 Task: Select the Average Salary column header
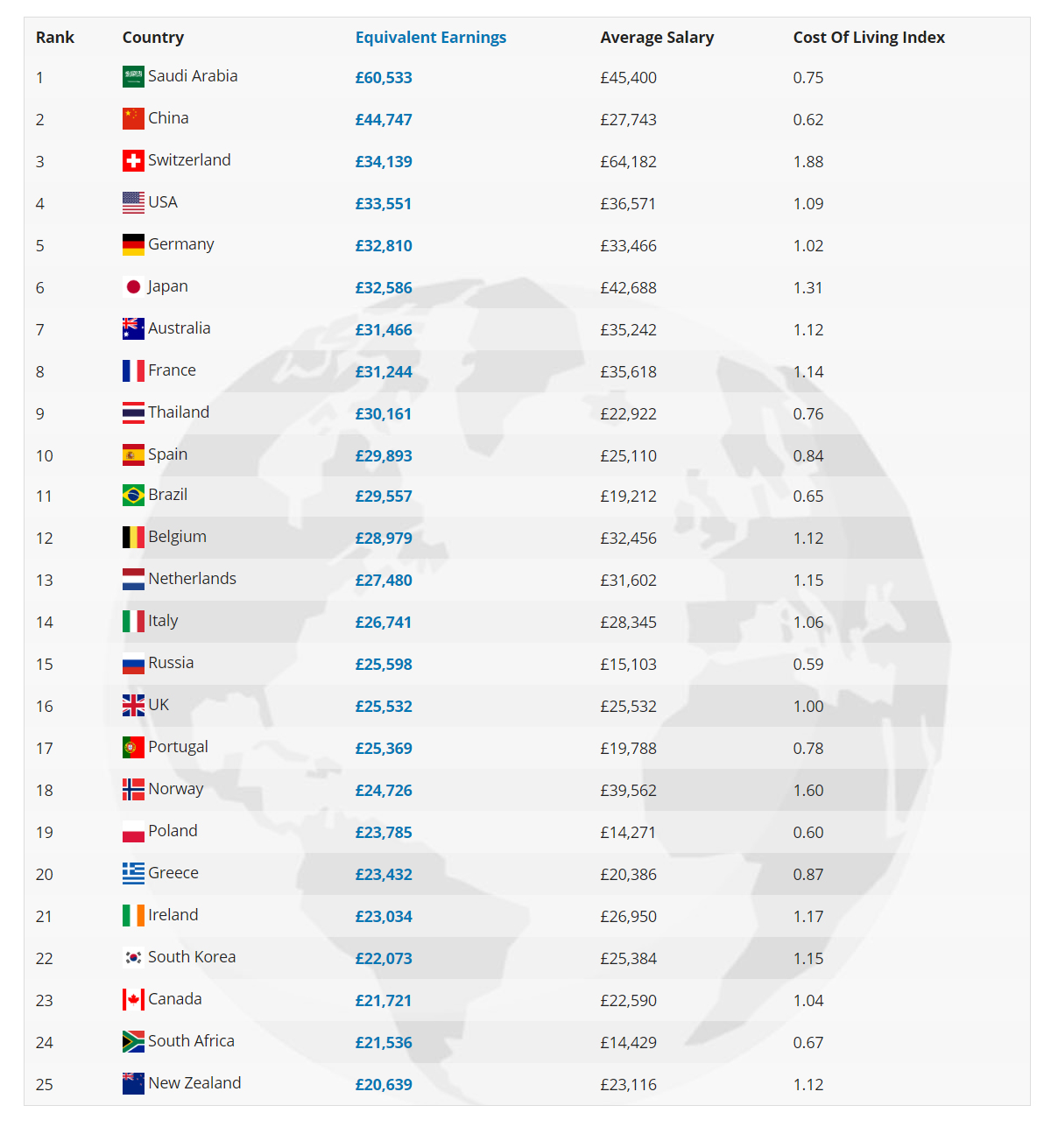(657, 38)
